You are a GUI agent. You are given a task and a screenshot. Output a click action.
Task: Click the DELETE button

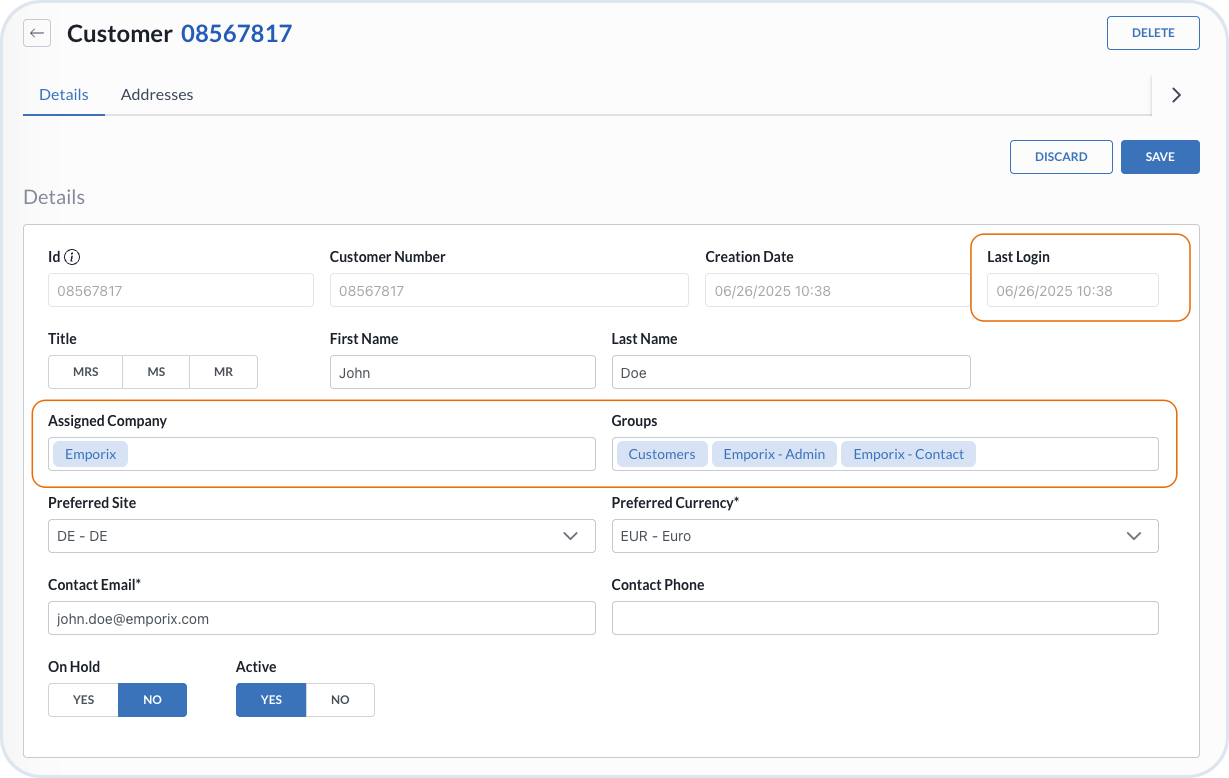(x=1152, y=33)
